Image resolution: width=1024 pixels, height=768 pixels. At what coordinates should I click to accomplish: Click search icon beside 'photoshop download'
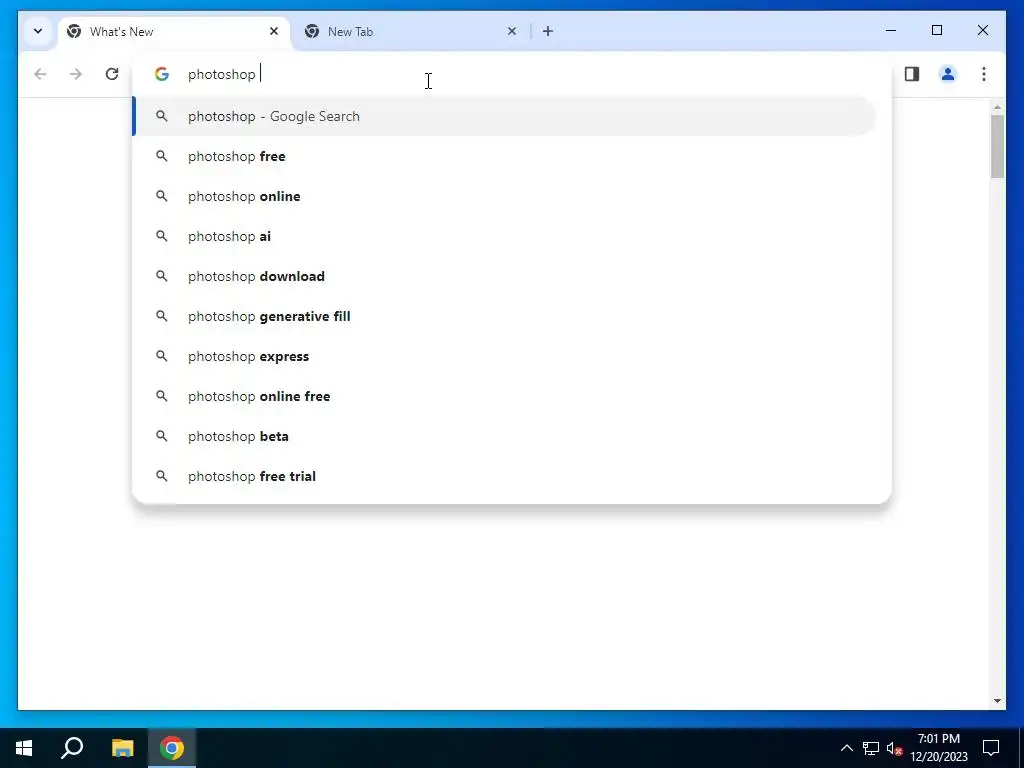pos(161,276)
